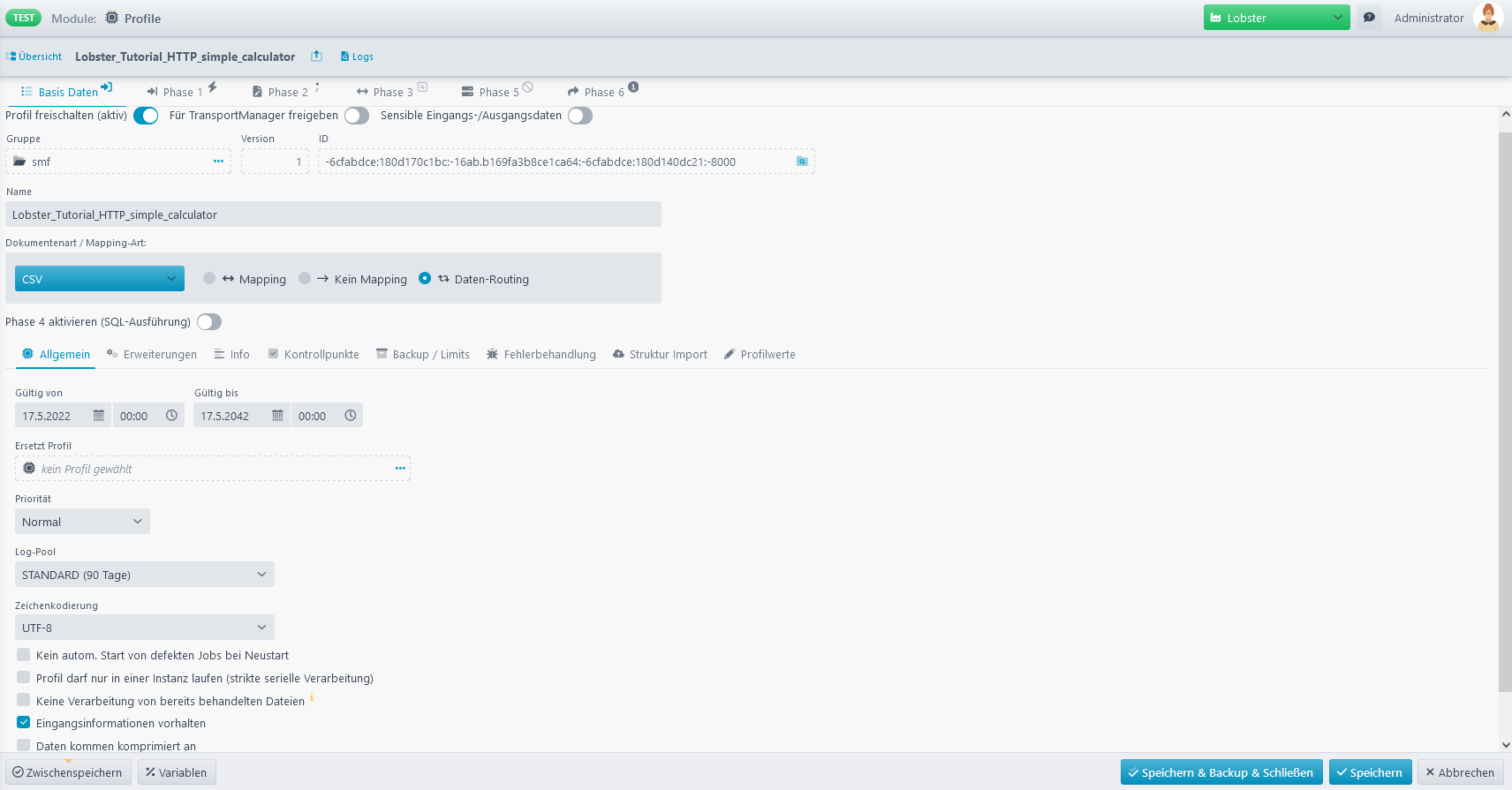Click the profile Name input field
This screenshot has width=1512, height=790.
pos(333,214)
